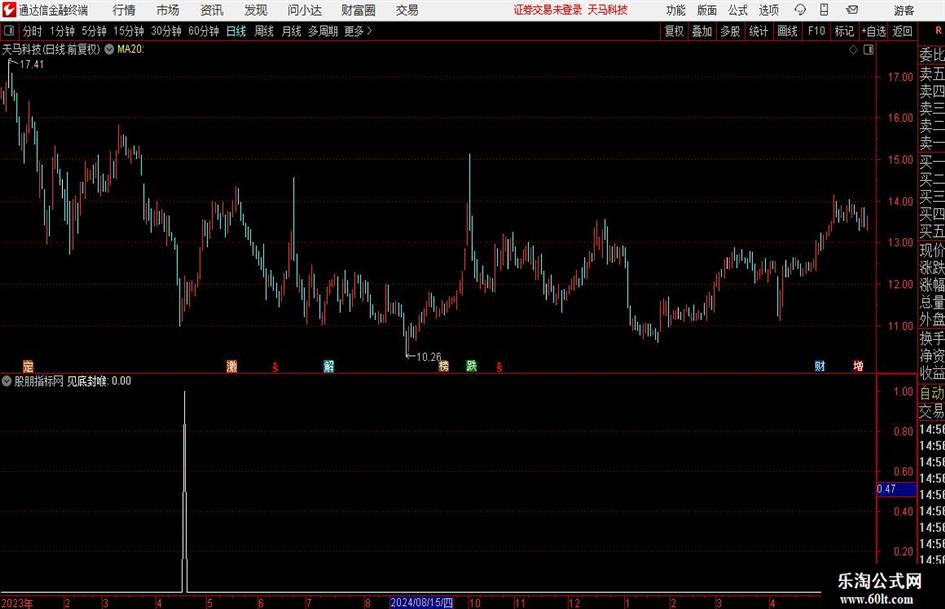
Task: Click the 统计 toolbar button
Action: [759, 31]
